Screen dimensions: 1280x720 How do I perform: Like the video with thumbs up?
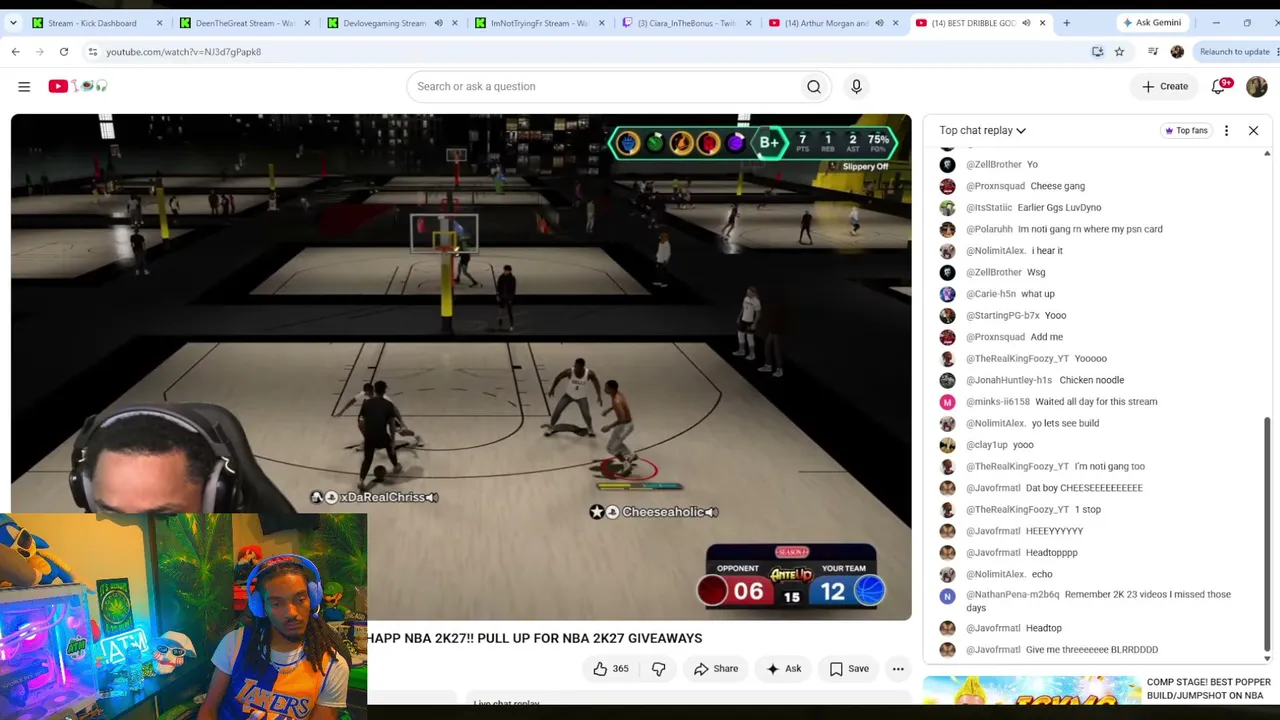[610, 669]
